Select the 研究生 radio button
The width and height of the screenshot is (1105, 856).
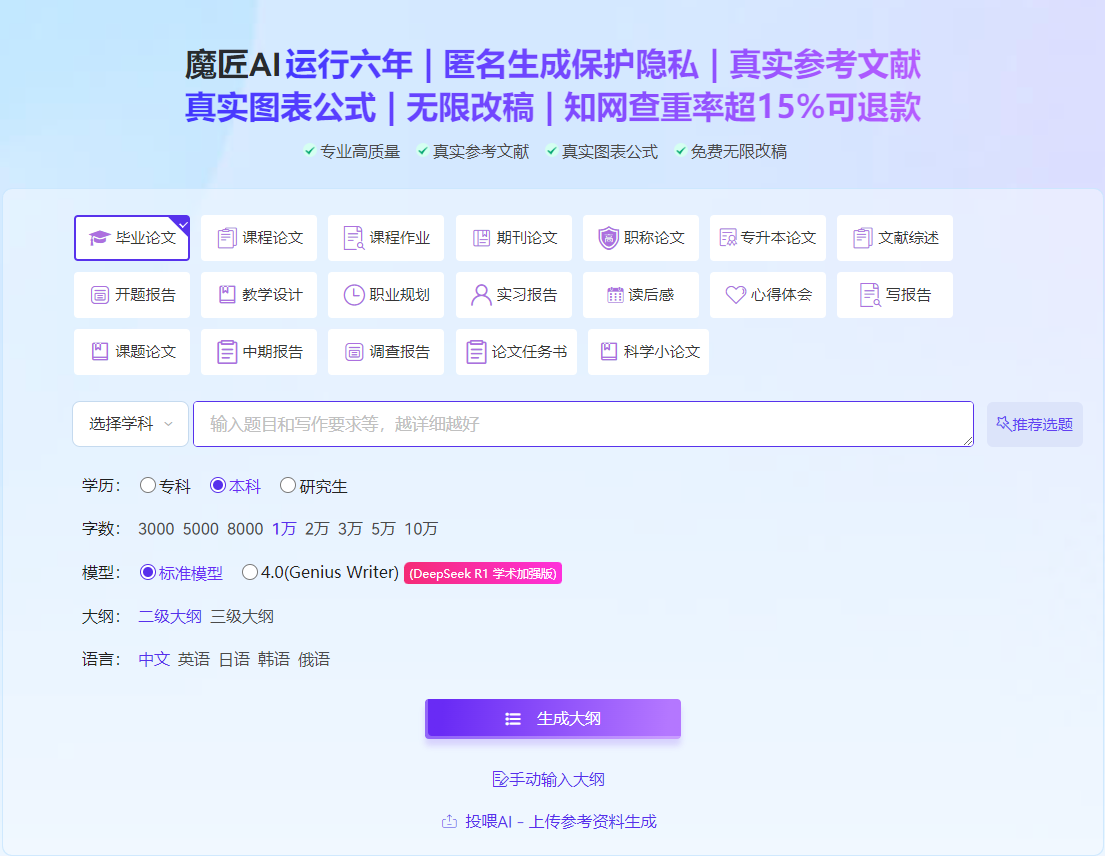coord(288,486)
